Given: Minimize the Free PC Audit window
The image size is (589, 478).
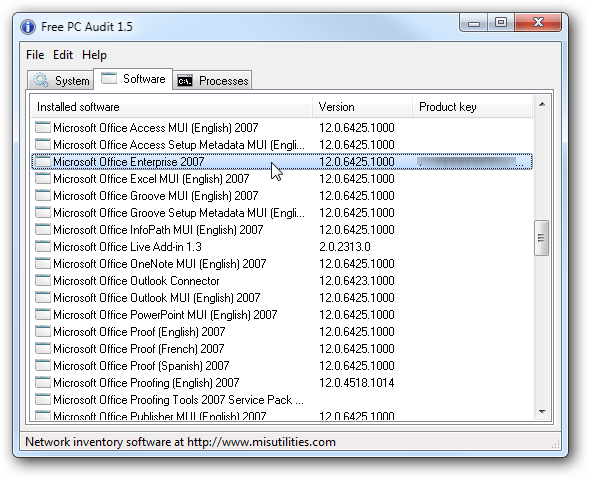Looking at the screenshot, I should point(473,23).
